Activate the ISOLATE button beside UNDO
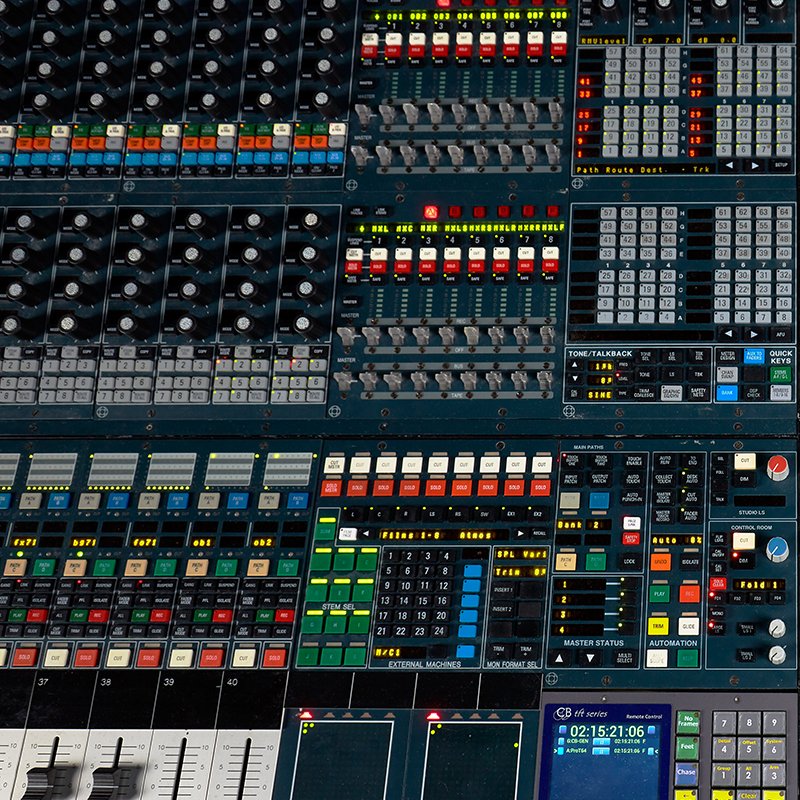 690,562
